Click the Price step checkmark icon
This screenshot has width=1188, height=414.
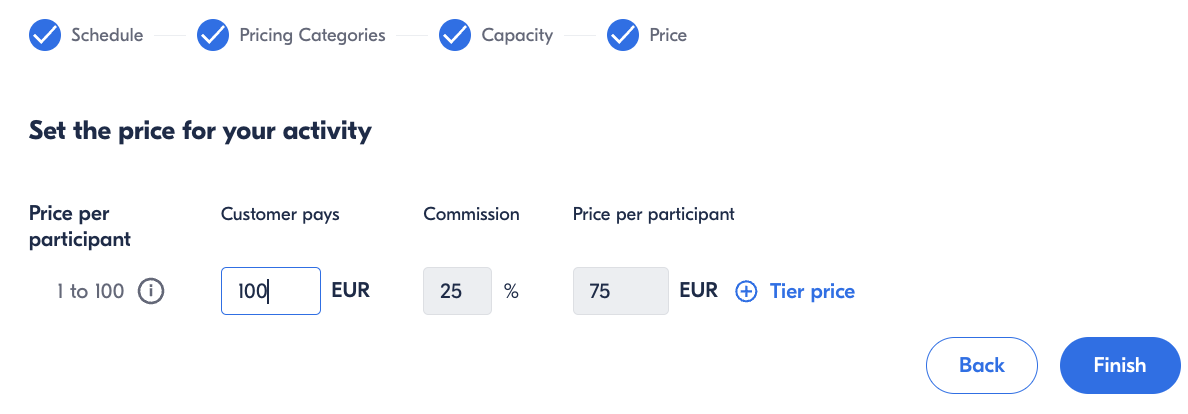coord(623,35)
